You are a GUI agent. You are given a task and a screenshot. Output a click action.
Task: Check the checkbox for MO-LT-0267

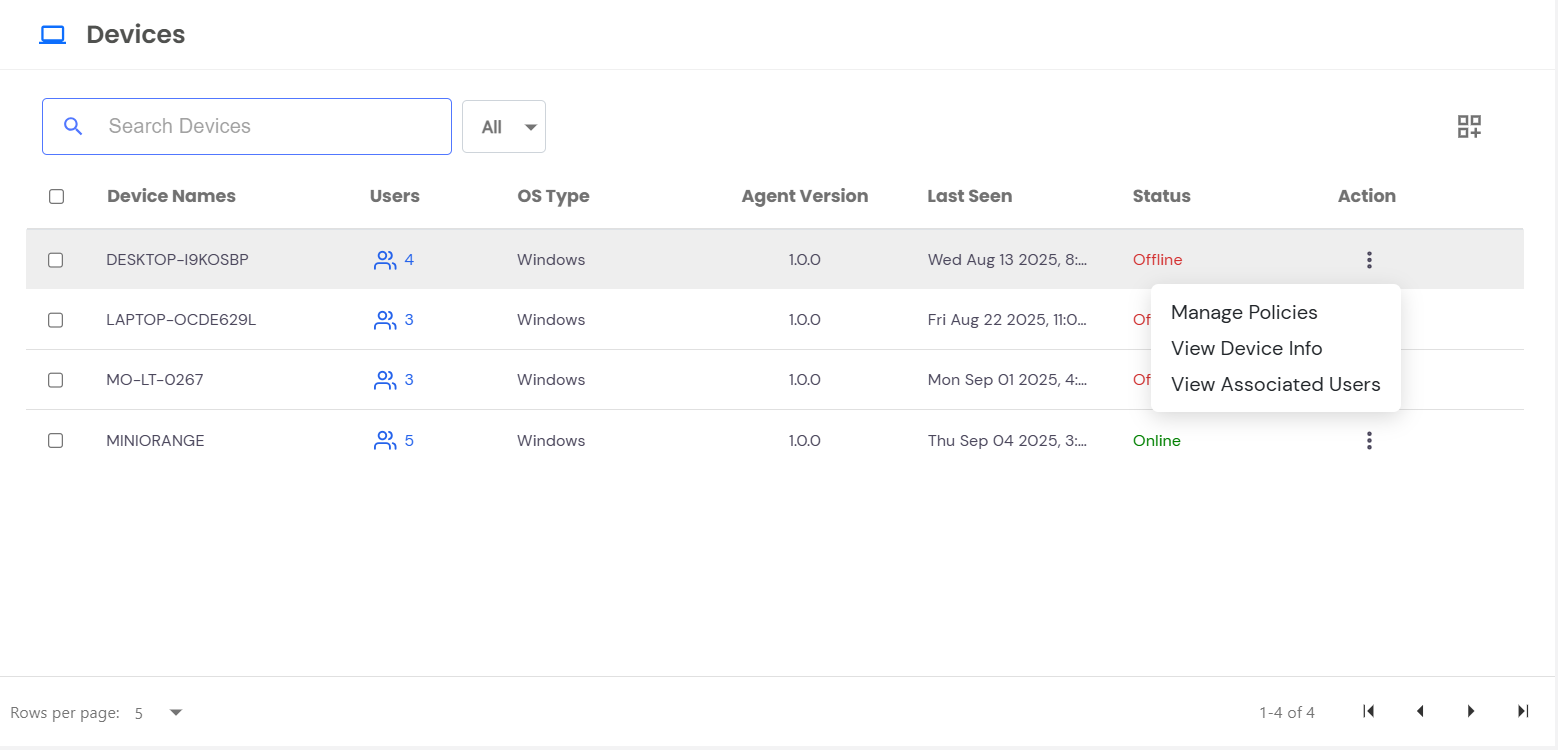(x=55, y=379)
